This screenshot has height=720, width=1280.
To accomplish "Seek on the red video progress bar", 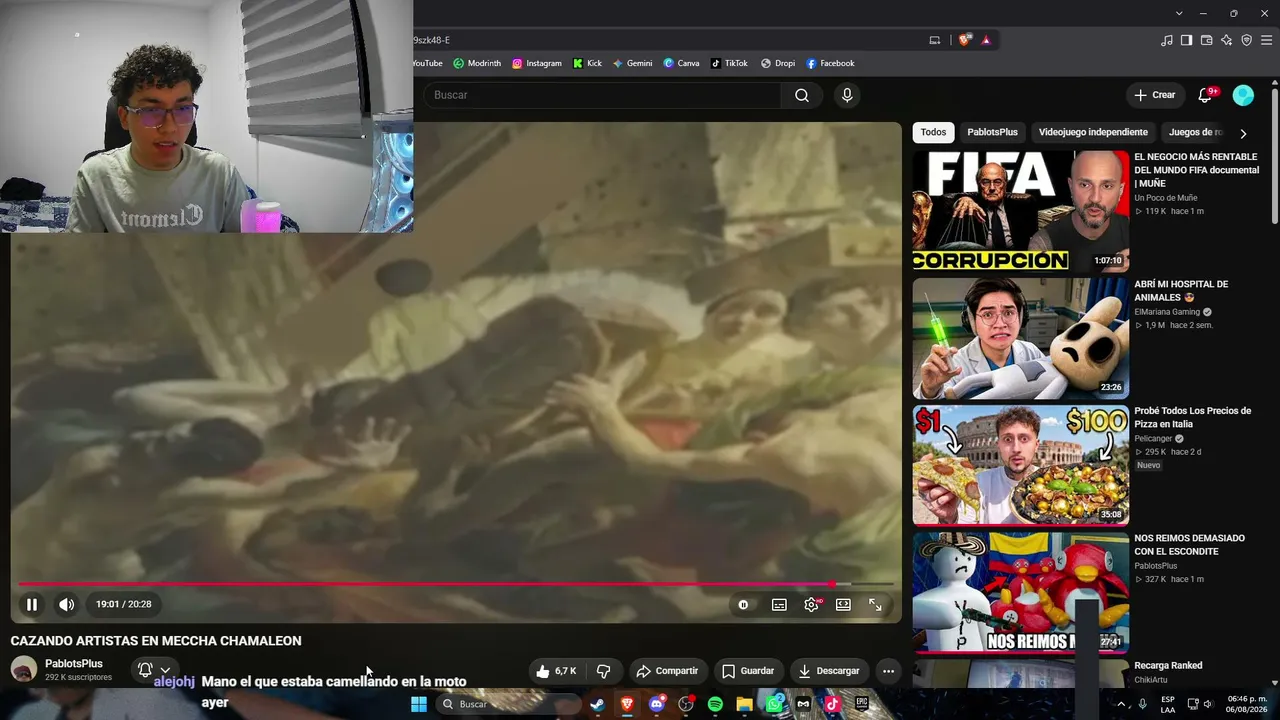I will [456, 584].
